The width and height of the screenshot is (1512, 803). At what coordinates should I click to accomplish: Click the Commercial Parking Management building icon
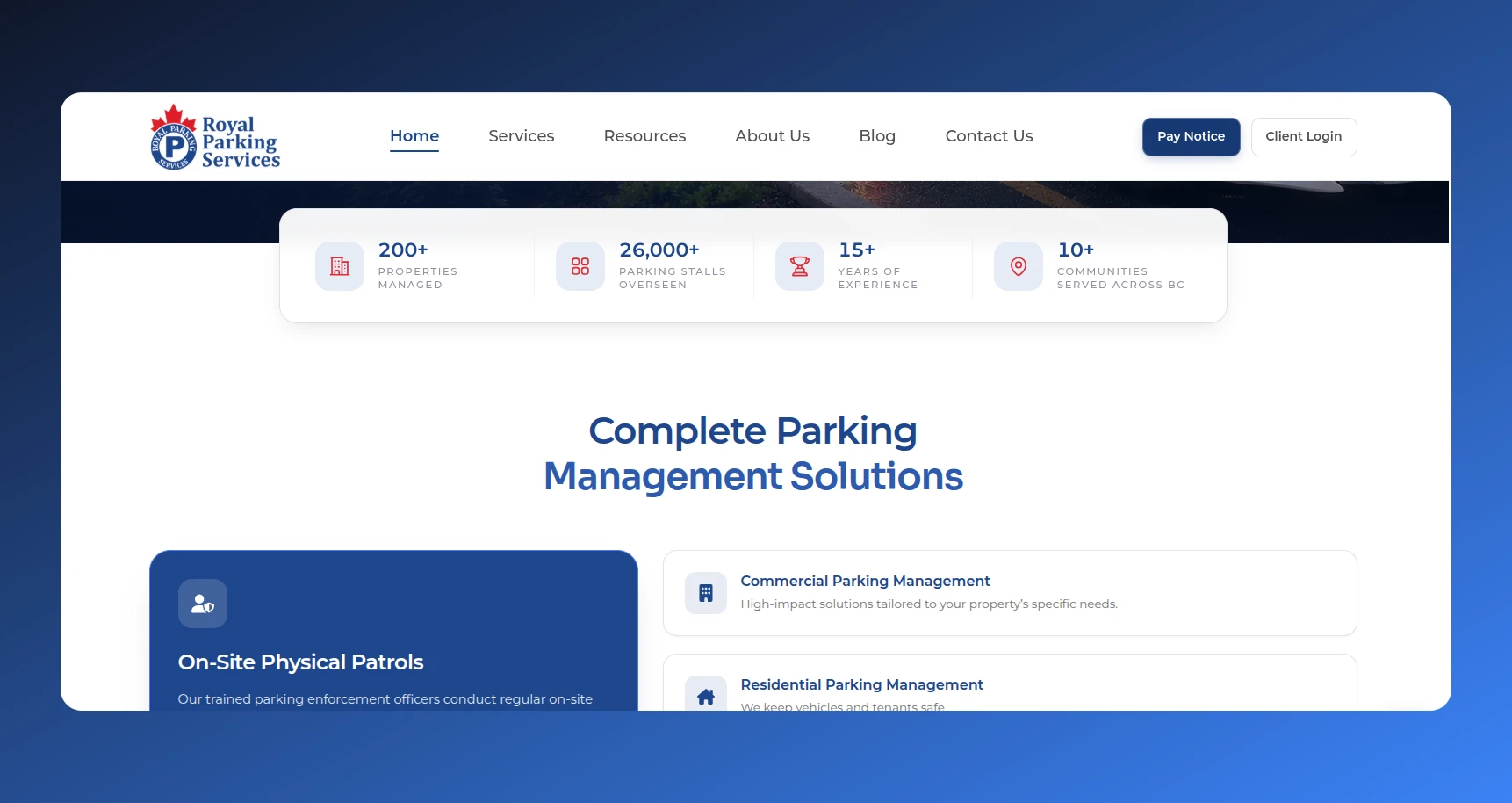tap(706, 593)
